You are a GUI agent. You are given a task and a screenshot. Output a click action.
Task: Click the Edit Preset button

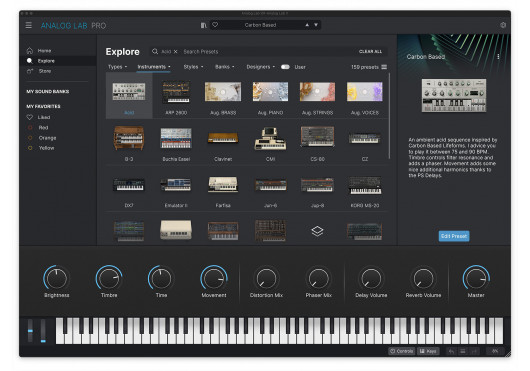point(454,236)
